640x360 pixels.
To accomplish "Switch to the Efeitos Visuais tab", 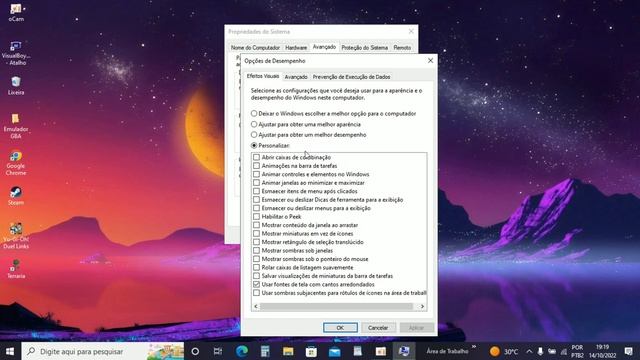I will (263, 76).
